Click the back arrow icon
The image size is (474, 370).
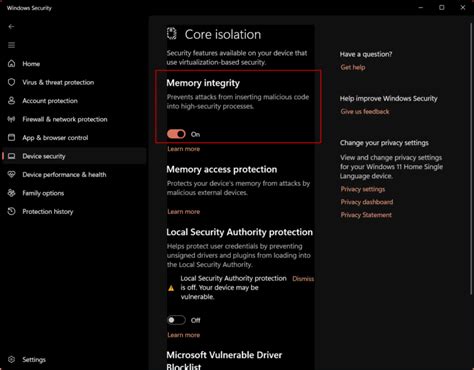pos(11,26)
